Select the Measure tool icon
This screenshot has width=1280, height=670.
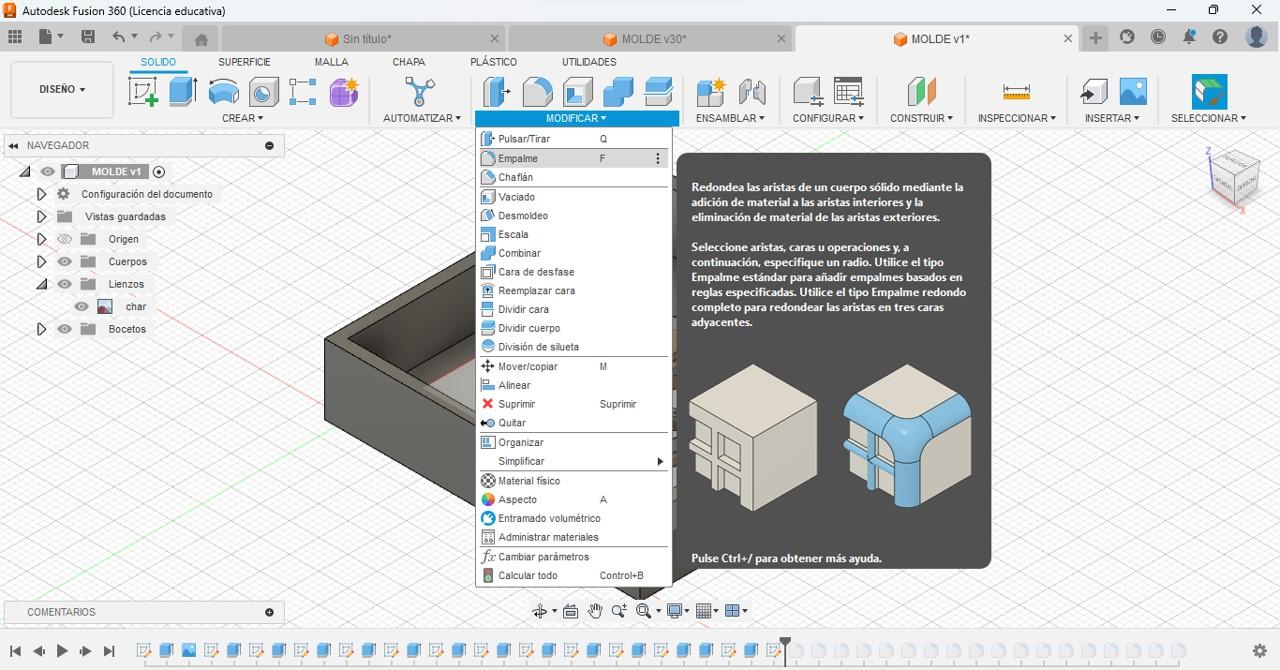coord(1016,92)
